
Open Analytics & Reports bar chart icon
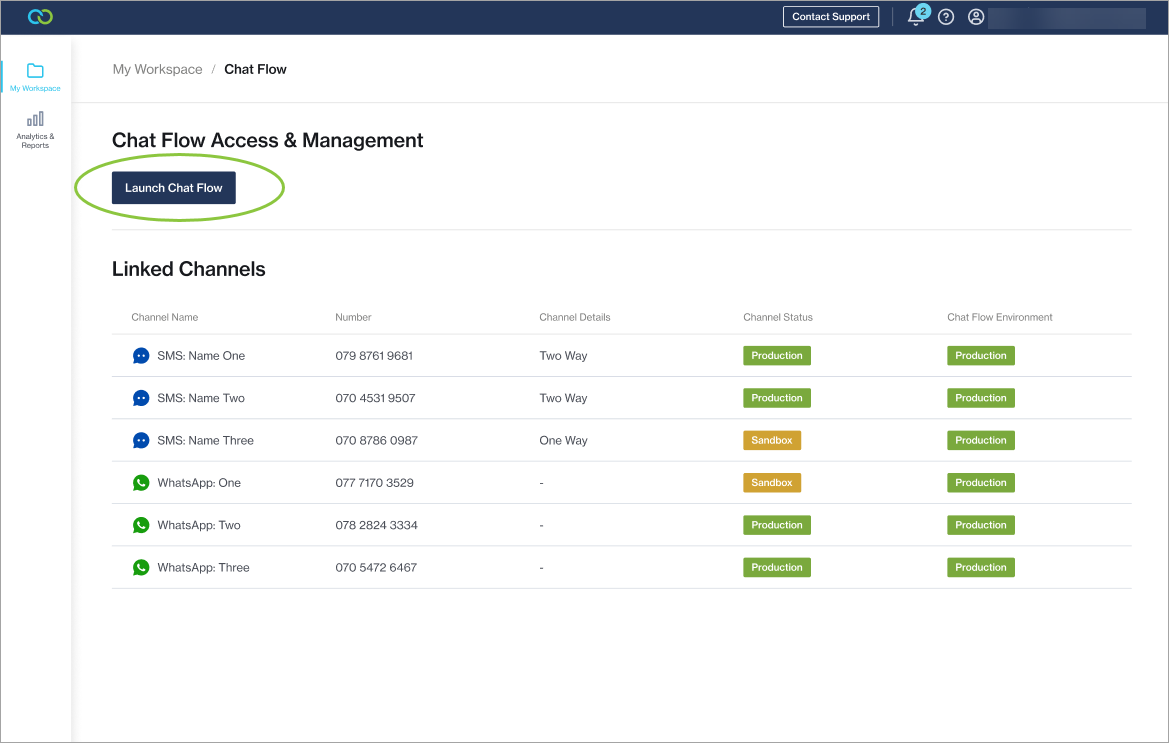point(35,119)
